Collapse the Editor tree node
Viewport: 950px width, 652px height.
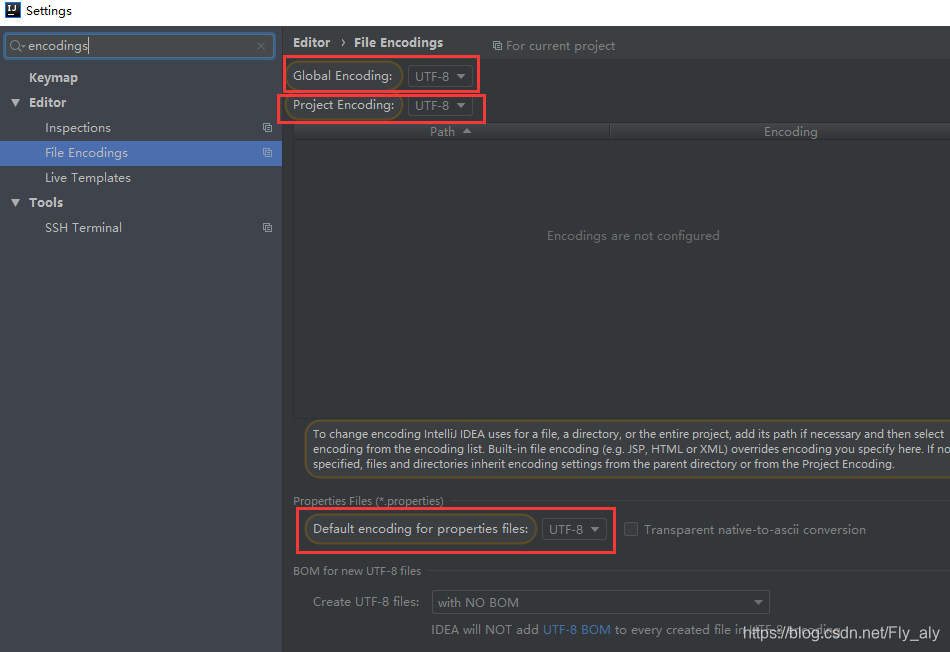point(16,103)
